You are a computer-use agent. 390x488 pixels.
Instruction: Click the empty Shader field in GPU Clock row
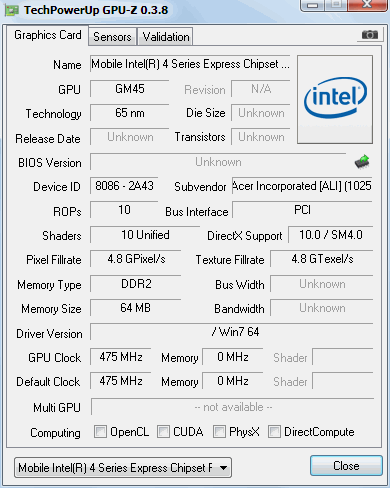point(343,357)
